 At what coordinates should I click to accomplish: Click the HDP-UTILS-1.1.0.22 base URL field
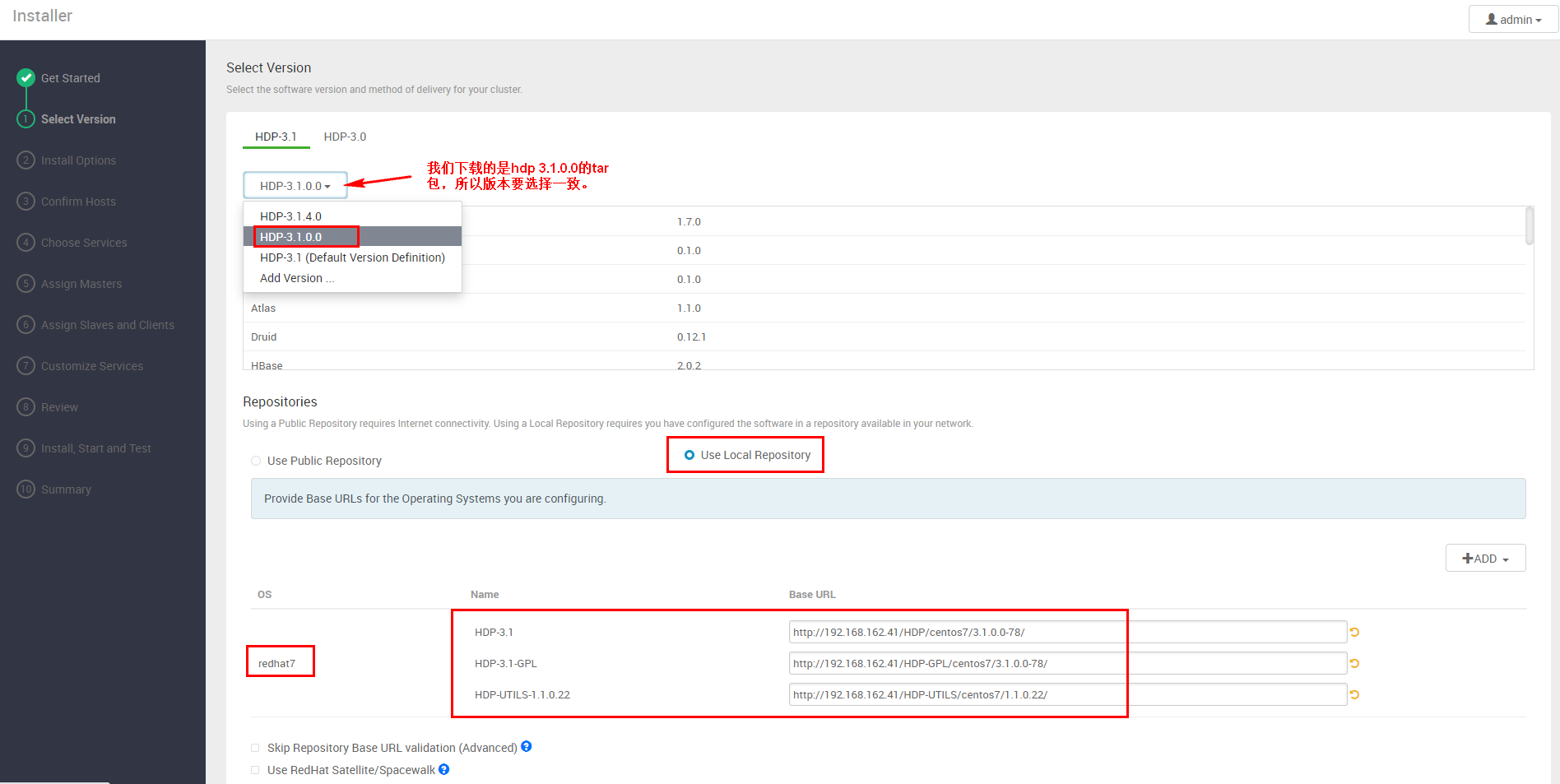pos(1067,694)
